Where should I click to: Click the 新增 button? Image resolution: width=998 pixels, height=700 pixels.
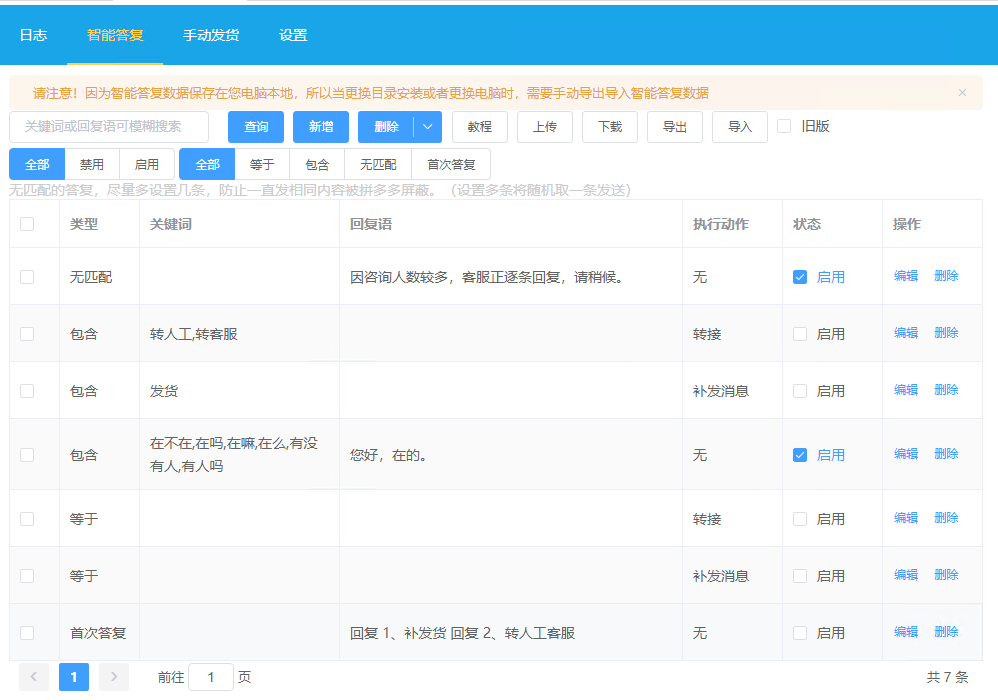pos(321,127)
